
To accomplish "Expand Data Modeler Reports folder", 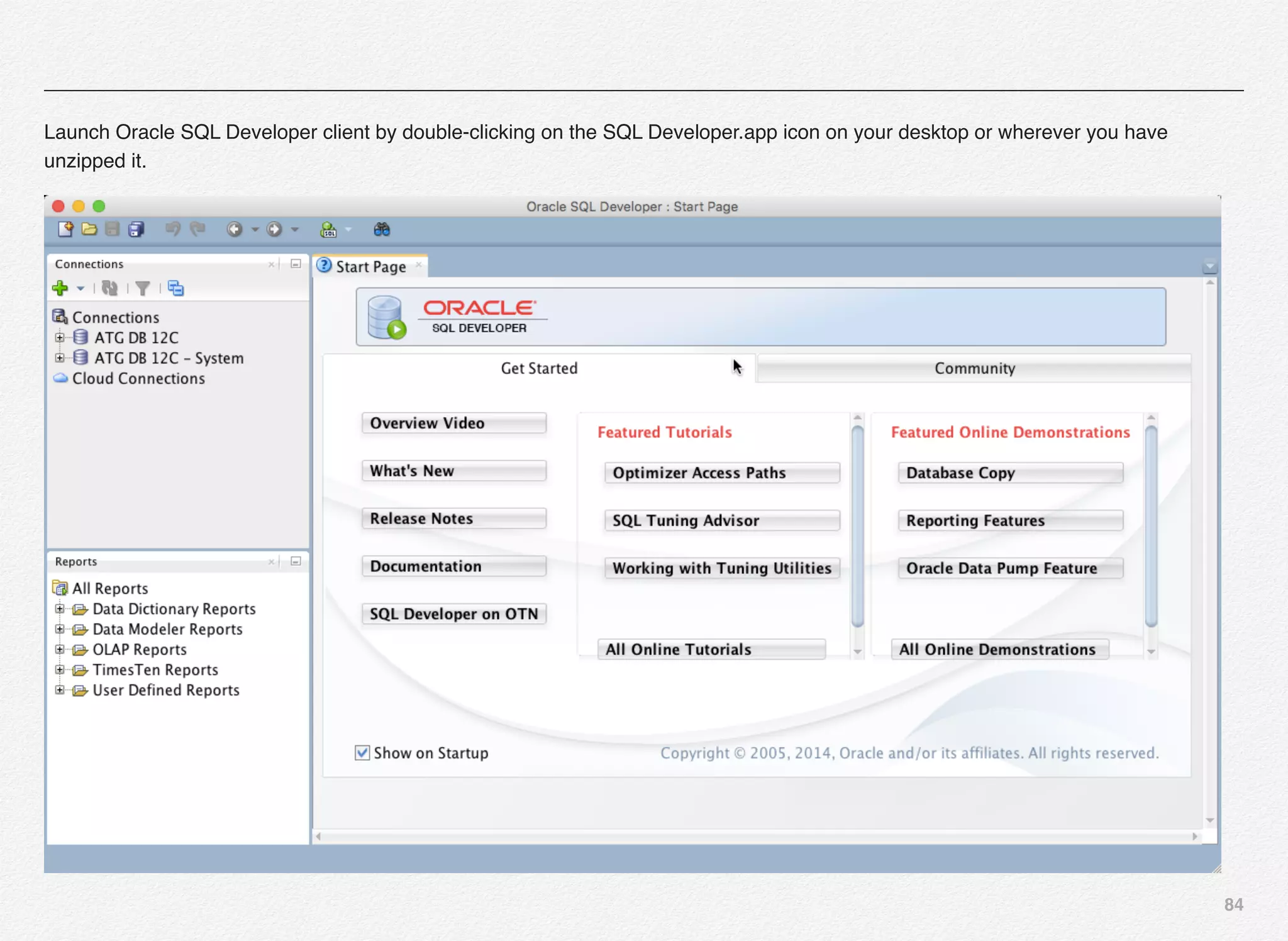I will [60, 629].
